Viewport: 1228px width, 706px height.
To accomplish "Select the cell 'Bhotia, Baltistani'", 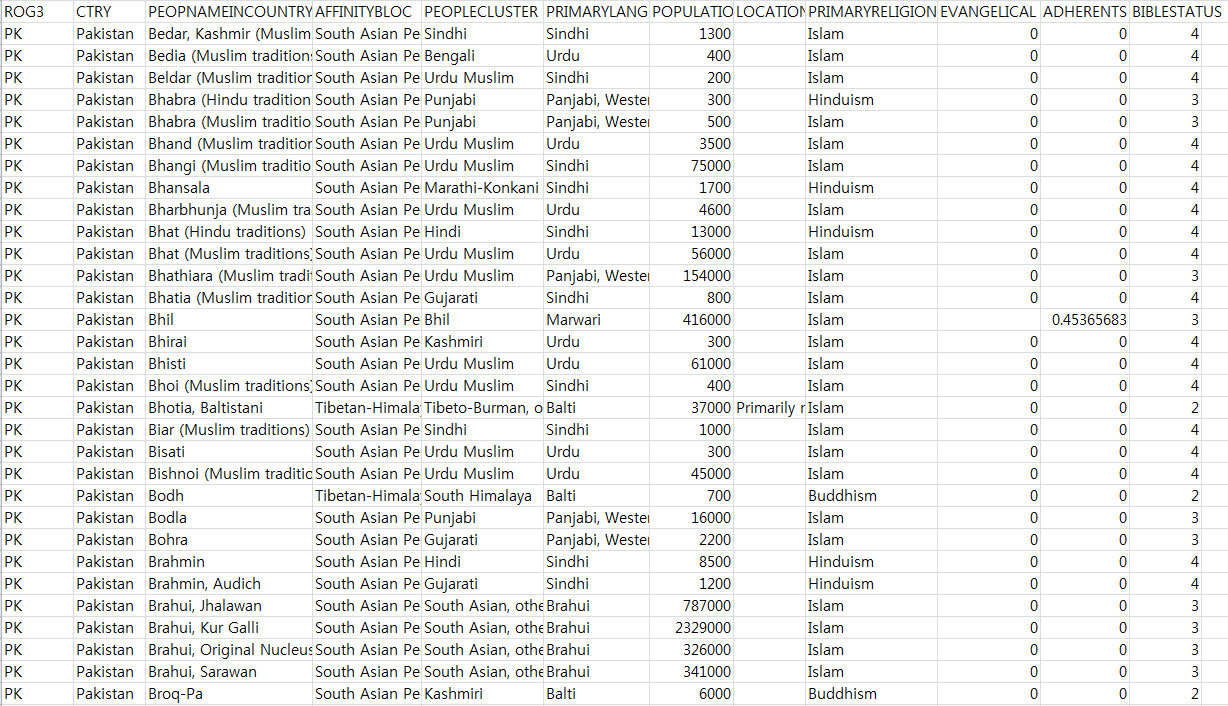I will (229, 408).
